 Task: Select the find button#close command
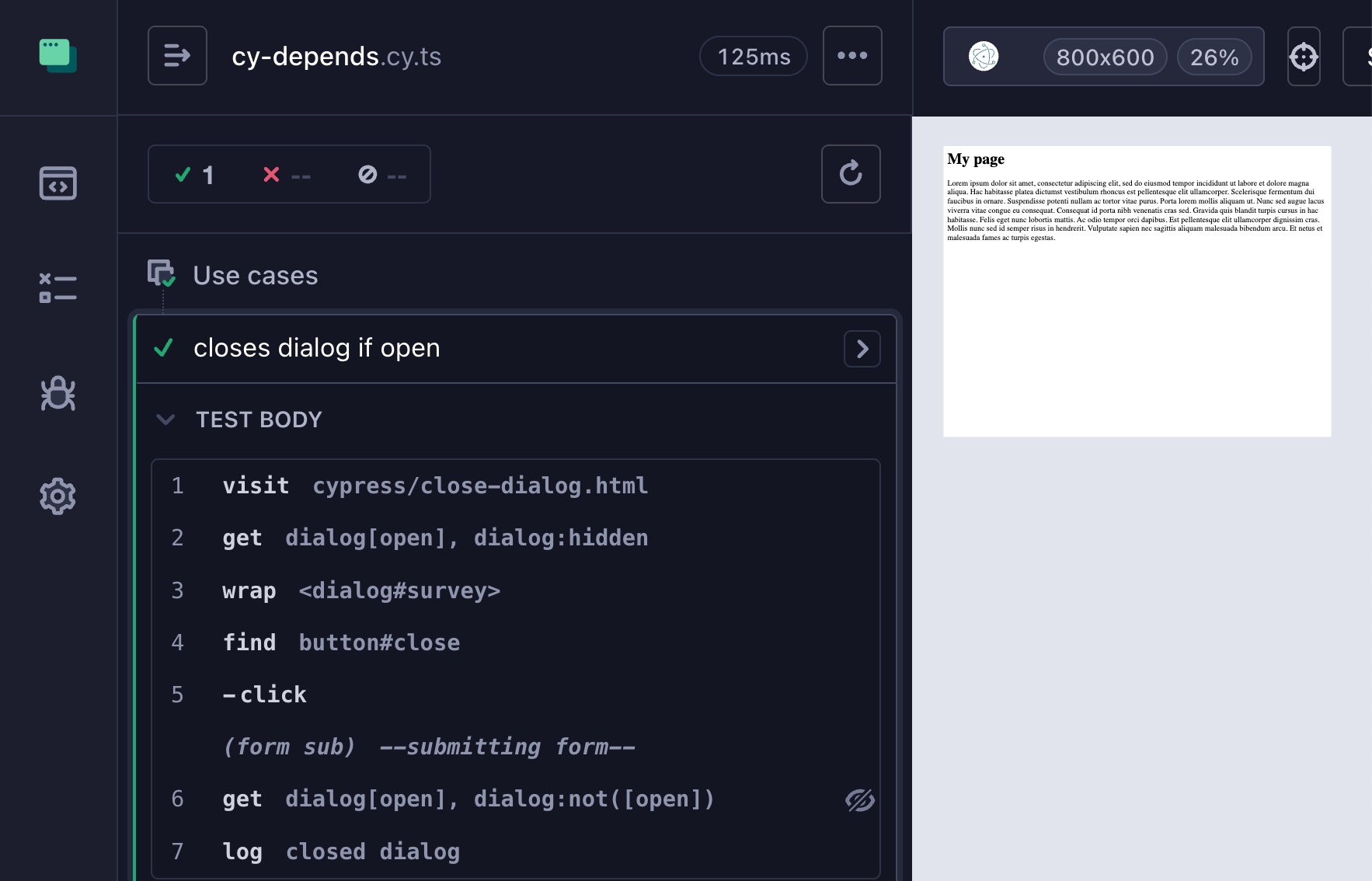coord(516,643)
